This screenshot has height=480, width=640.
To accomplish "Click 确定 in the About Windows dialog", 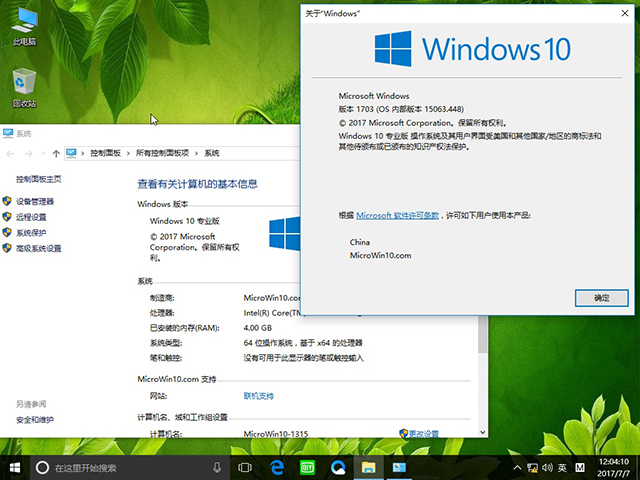I will (601, 298).
